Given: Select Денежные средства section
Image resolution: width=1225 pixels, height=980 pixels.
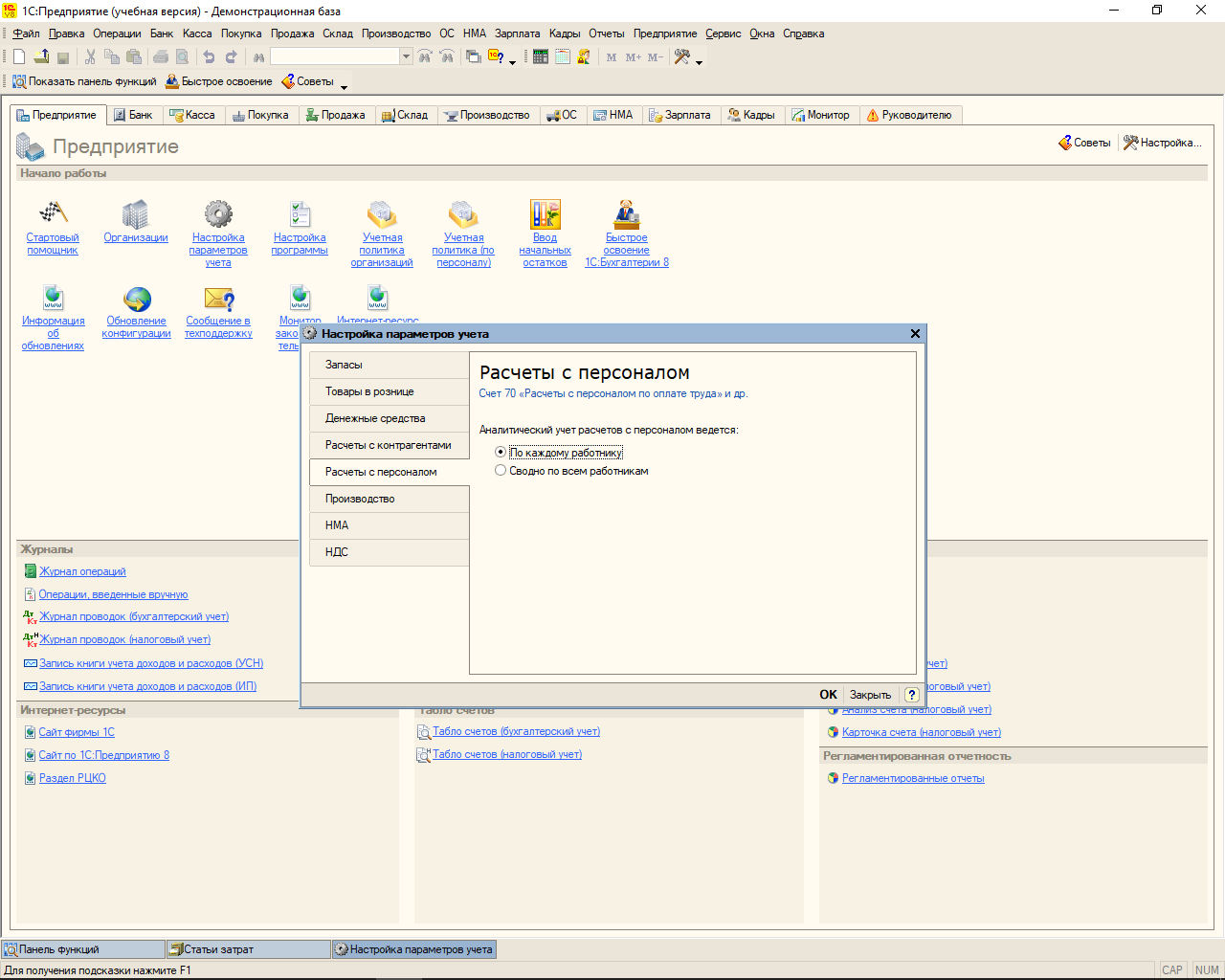Looking at the screenshot, I should pos(390,418).
